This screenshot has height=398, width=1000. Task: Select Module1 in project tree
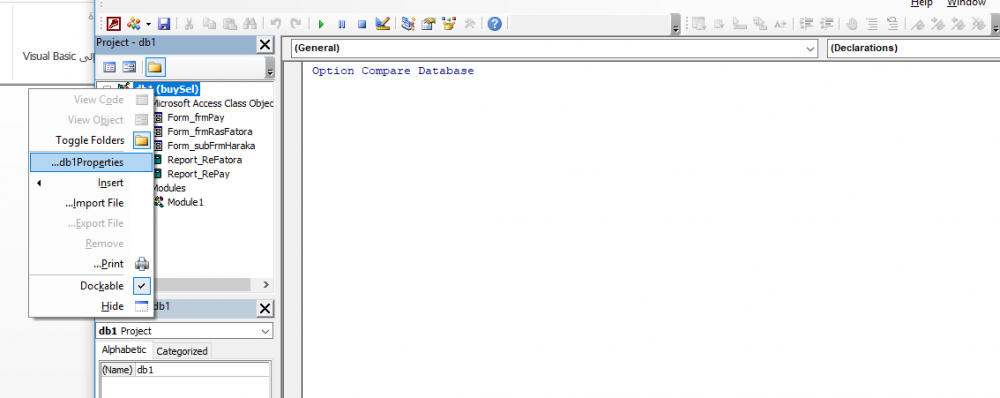(186, 202)
